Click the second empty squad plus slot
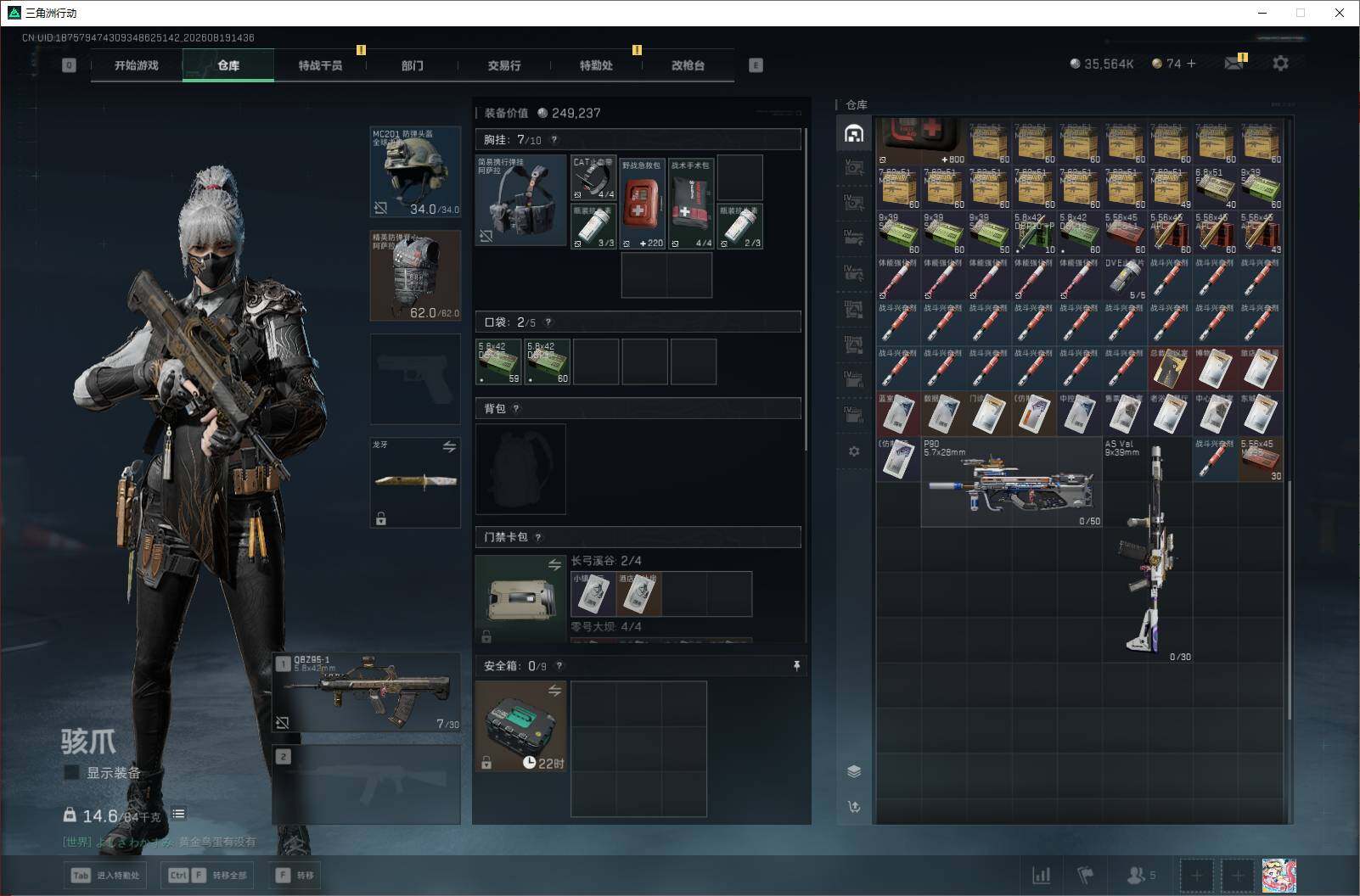The height and width of the screenshot is (896, 1360). click(1237, 875)
